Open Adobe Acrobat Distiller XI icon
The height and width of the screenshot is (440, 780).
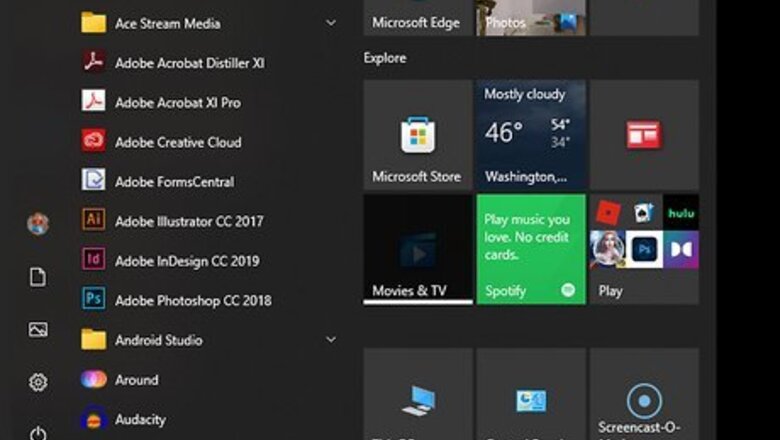[x=94, y=62]
